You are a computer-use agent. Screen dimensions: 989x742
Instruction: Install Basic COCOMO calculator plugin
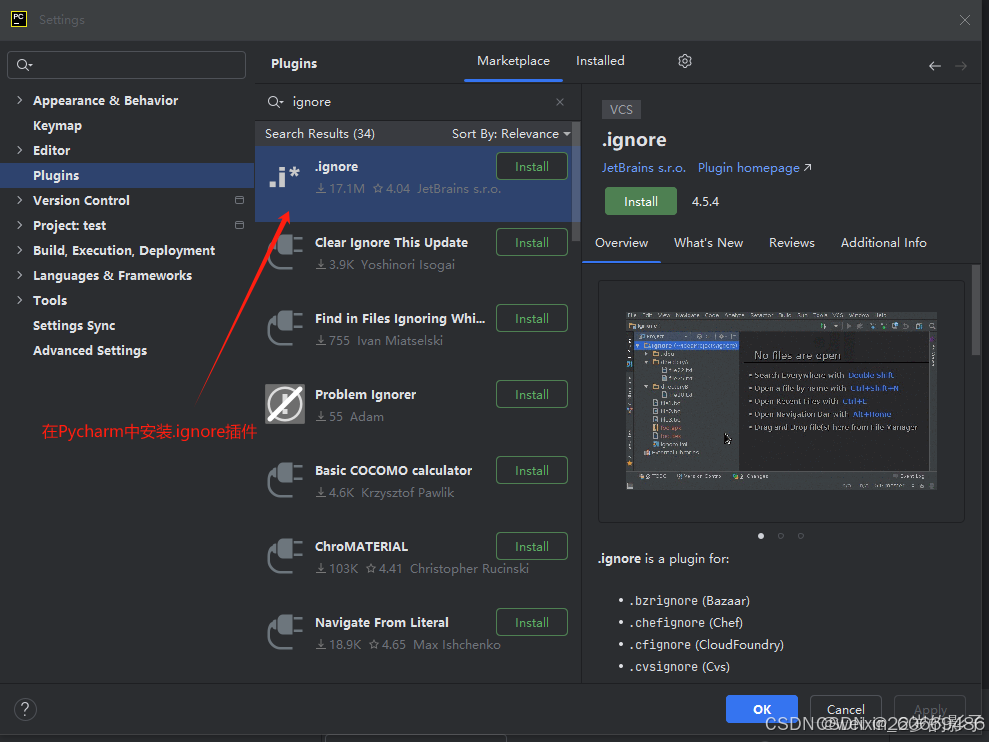click(532, 471)
